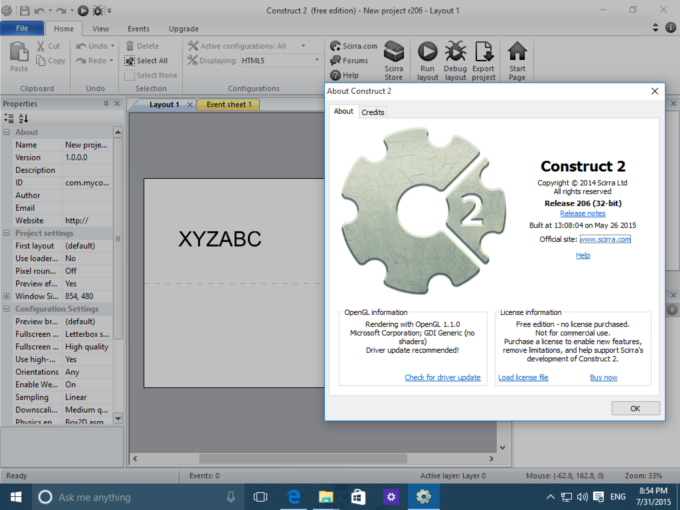This screenshot has width=680, height=510.
Task: Switch to the Event sheet 1 tab
Action: pyautogui.click(x=229, y=105)
